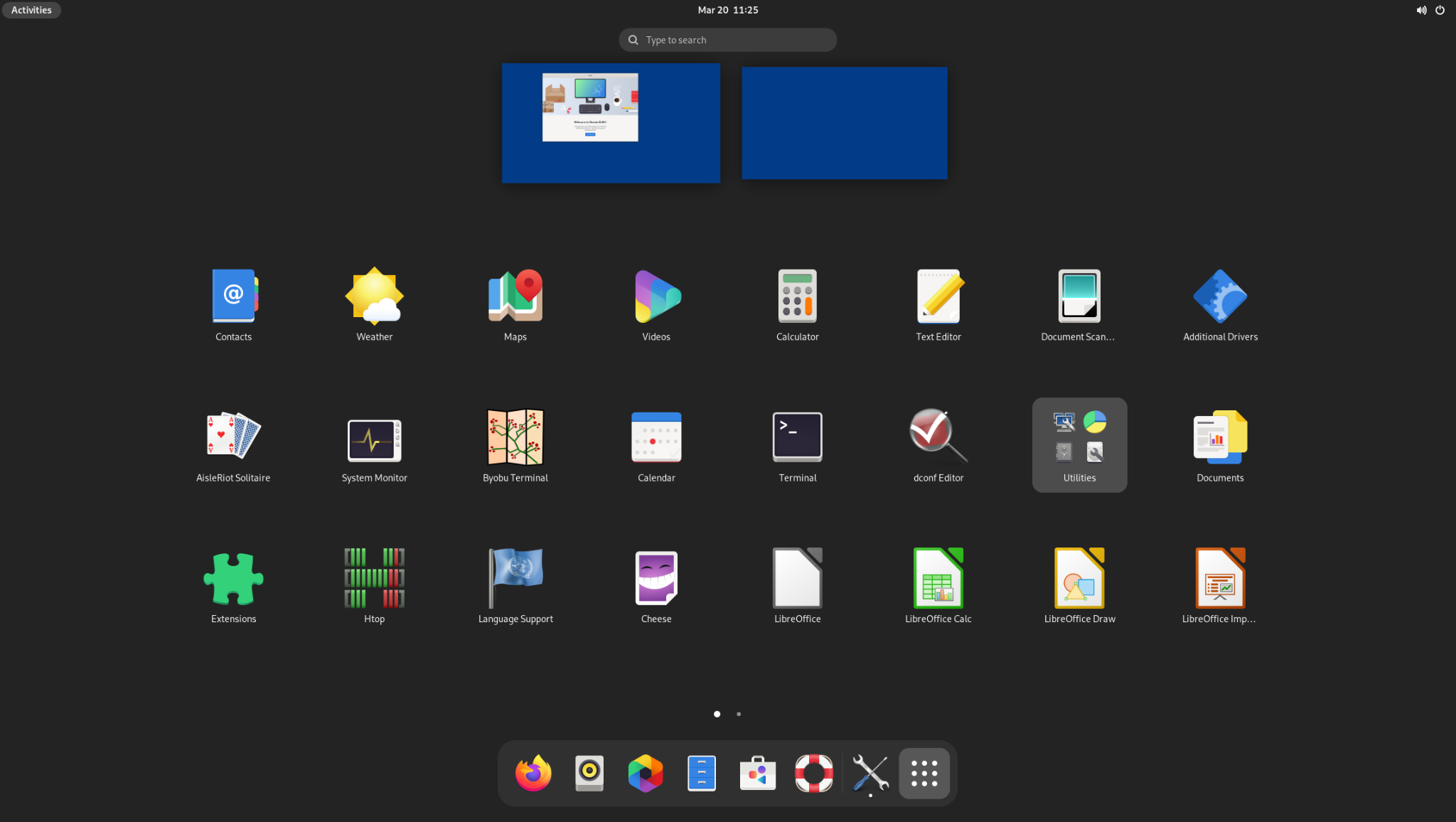Navigate to second app page dot
This screenshot has height=822, width=1456.
738,713
